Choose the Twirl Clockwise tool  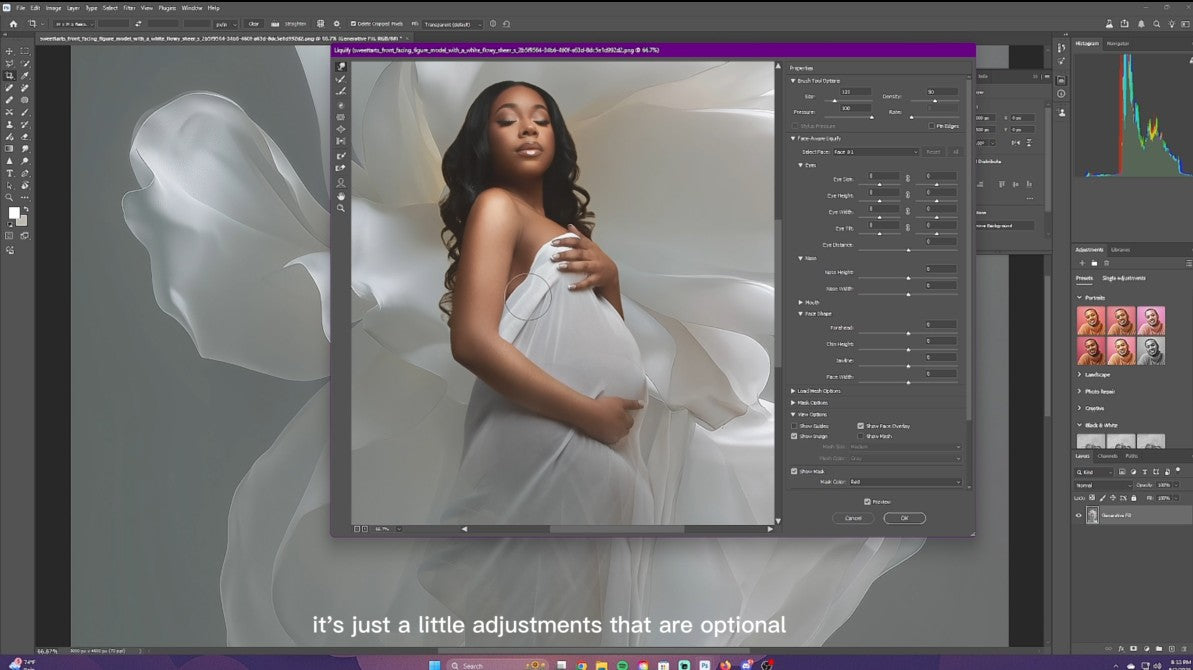pos(341,105)
